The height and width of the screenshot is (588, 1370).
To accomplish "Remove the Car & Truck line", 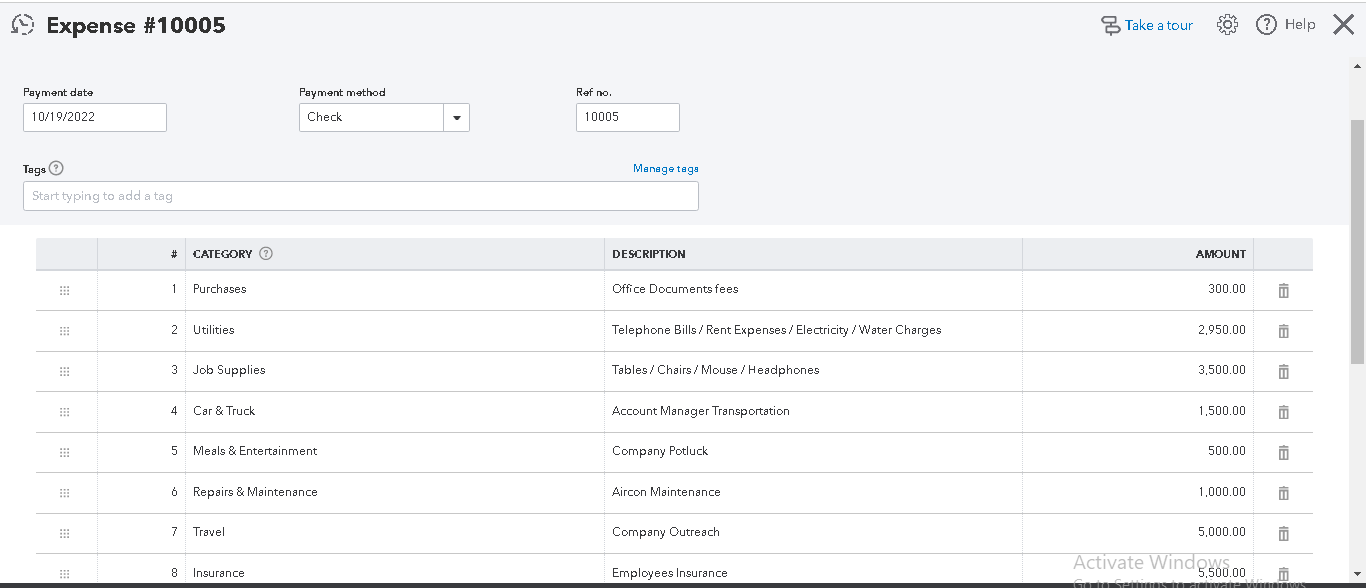I will click(1284, 412).
